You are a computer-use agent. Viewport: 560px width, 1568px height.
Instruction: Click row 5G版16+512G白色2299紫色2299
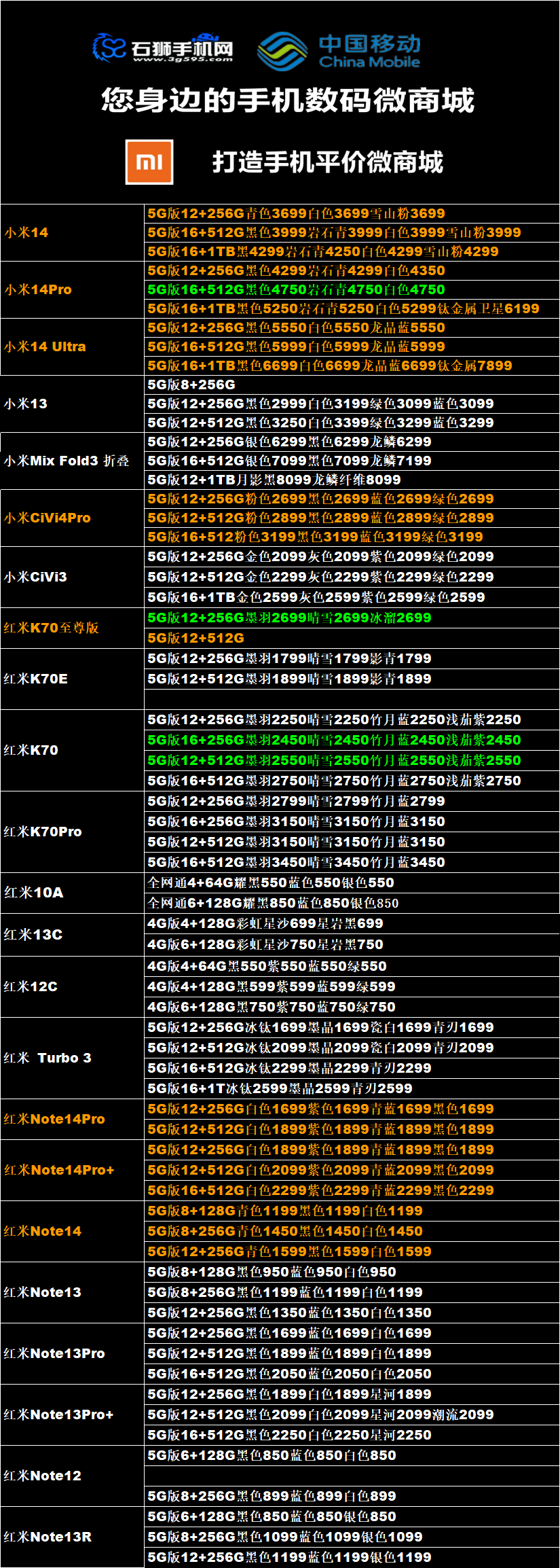(352, 1190)
